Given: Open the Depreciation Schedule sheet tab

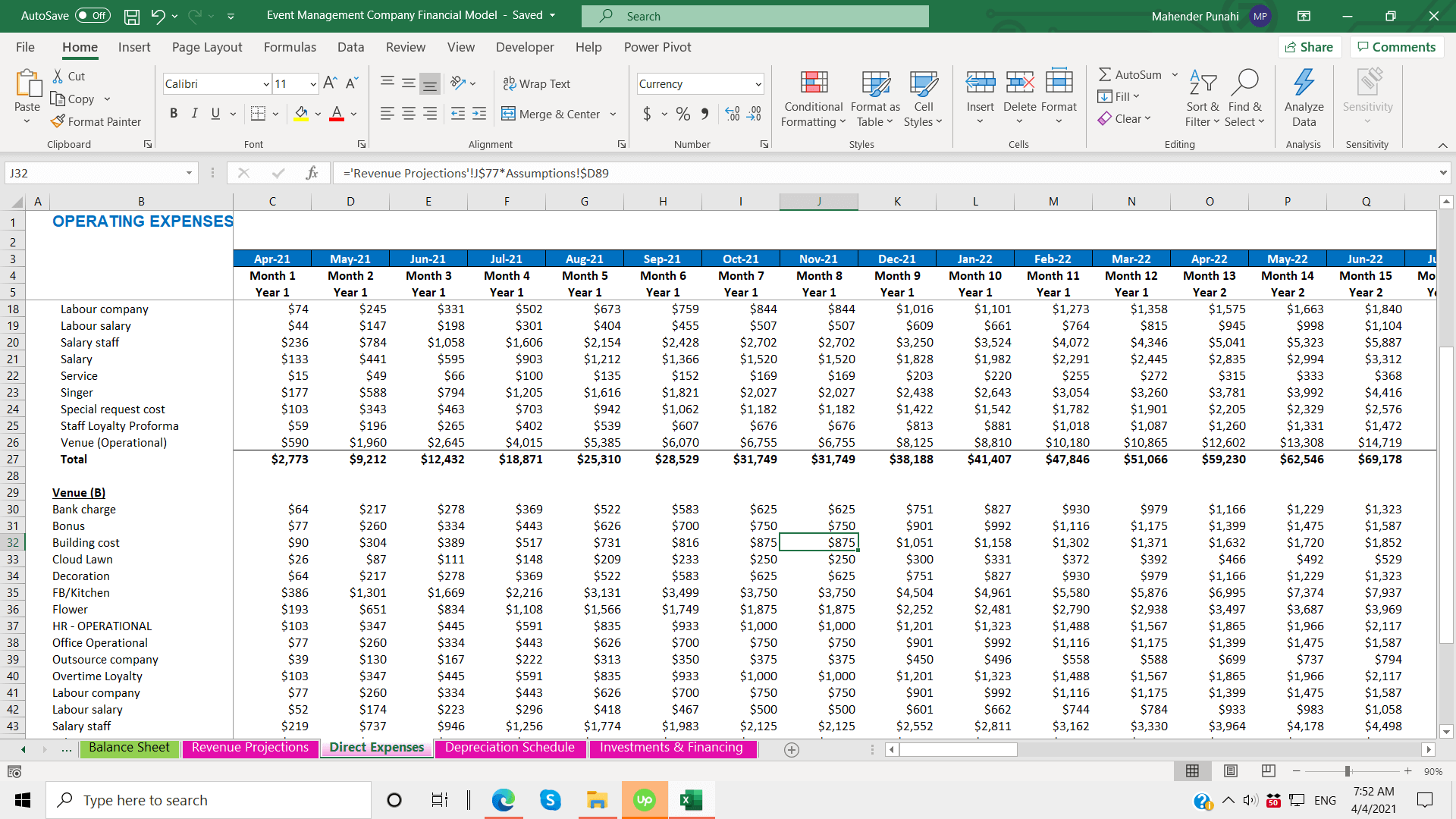Looking at the screenshot, I should 510,748.
